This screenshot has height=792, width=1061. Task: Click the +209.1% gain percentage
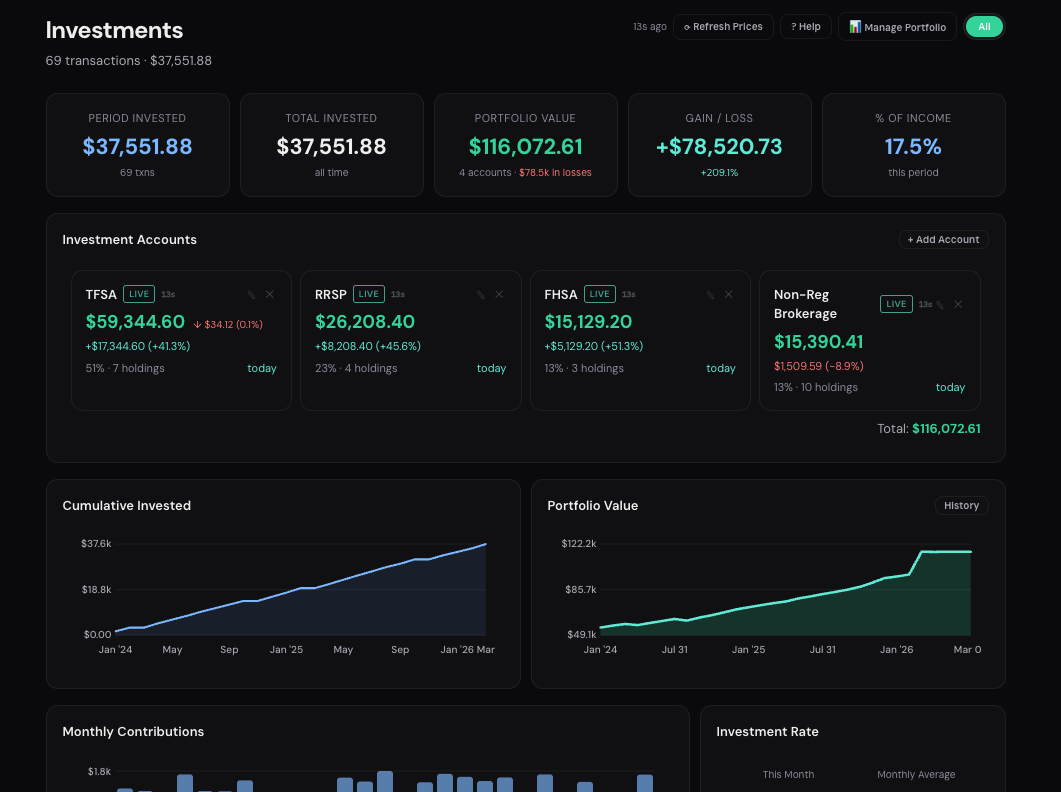point(719,173)
